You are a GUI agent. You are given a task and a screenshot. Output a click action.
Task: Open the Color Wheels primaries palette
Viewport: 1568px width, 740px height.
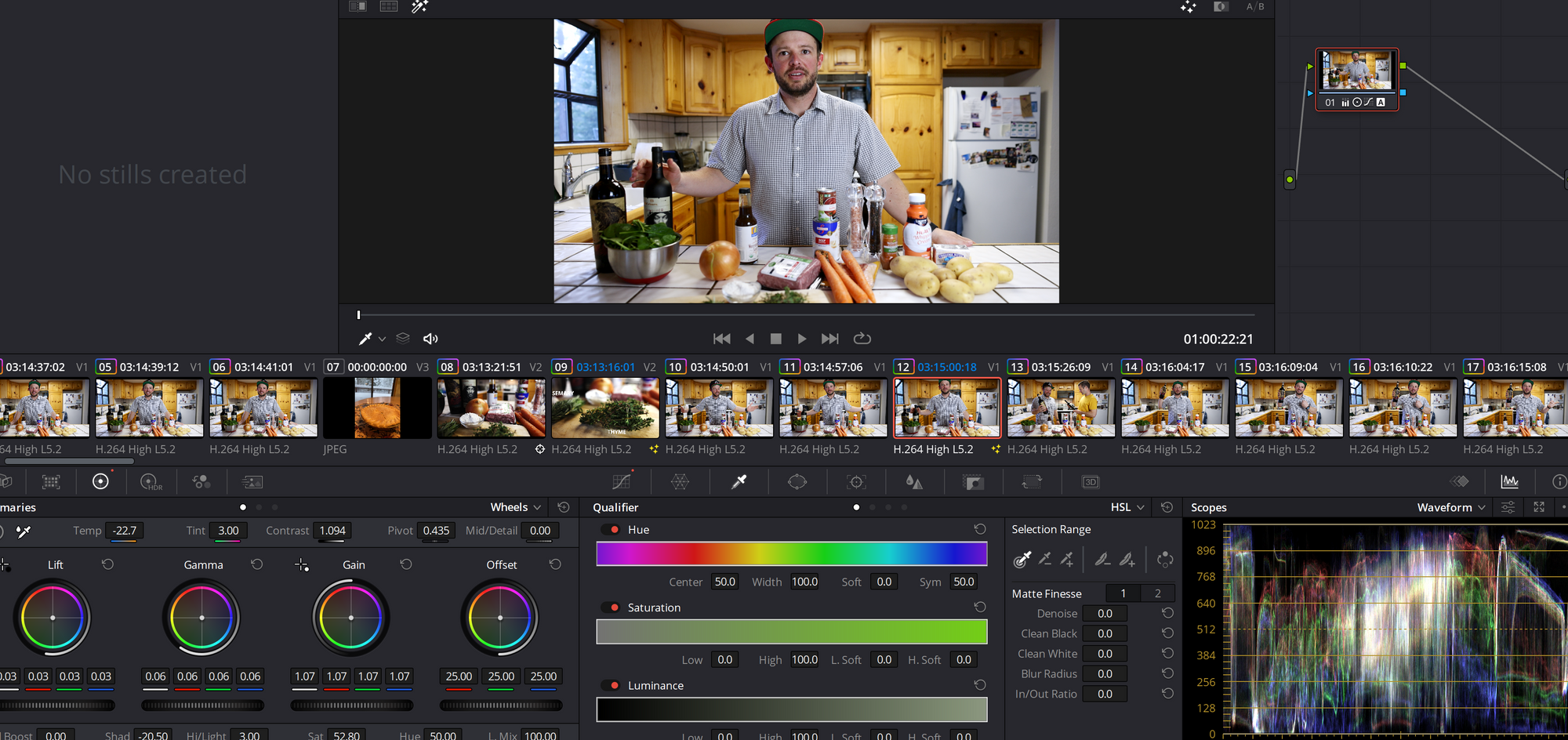click(100, 481)
